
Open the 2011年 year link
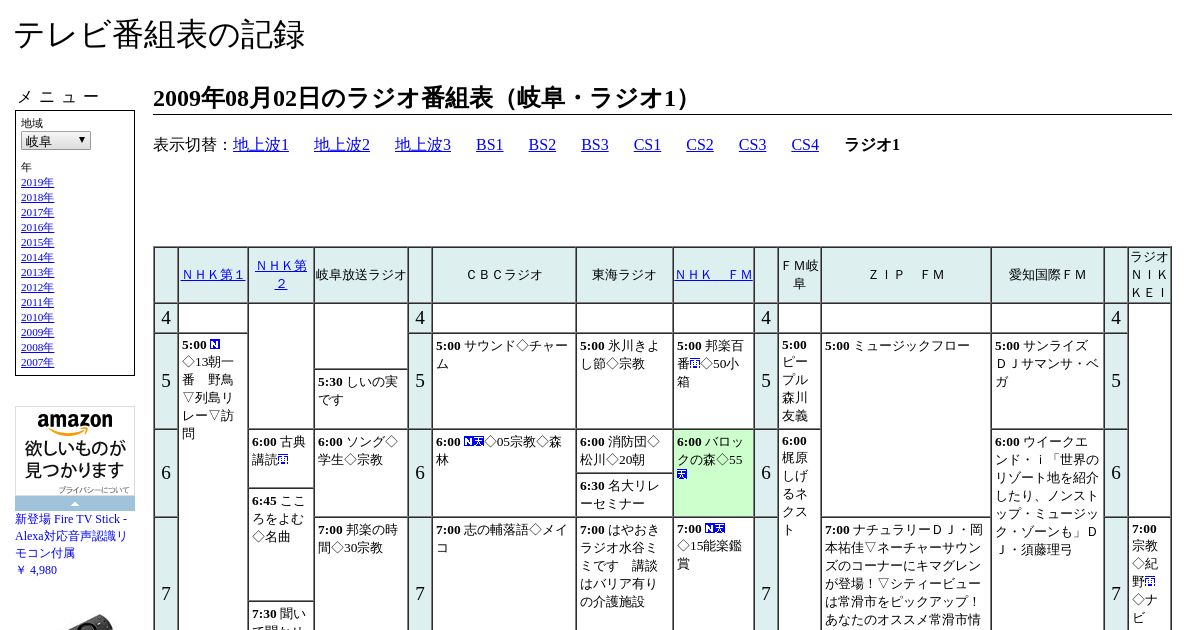click(37, 302)
